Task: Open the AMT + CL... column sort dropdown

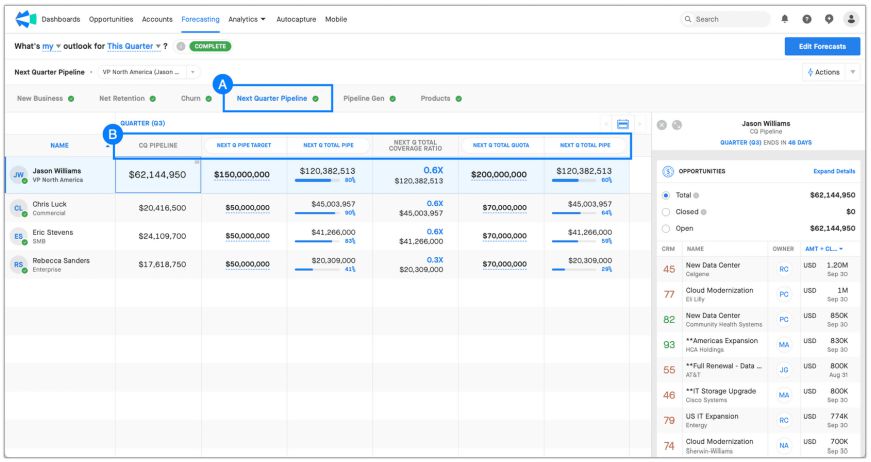Action: pos(824,249)
